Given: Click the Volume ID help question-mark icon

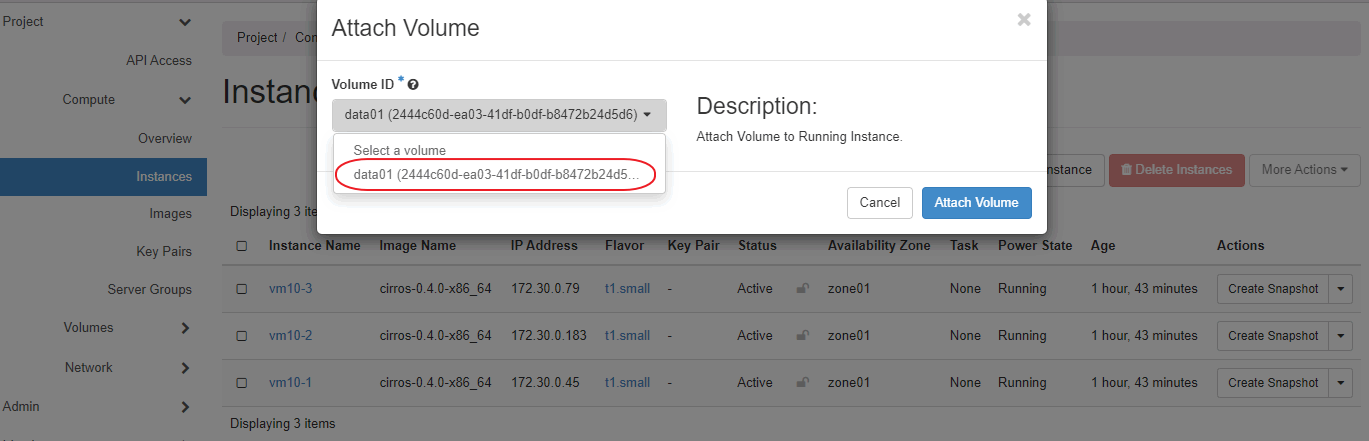Looking at the screenshot, I should pyautogui.click(x=413, y=85).
